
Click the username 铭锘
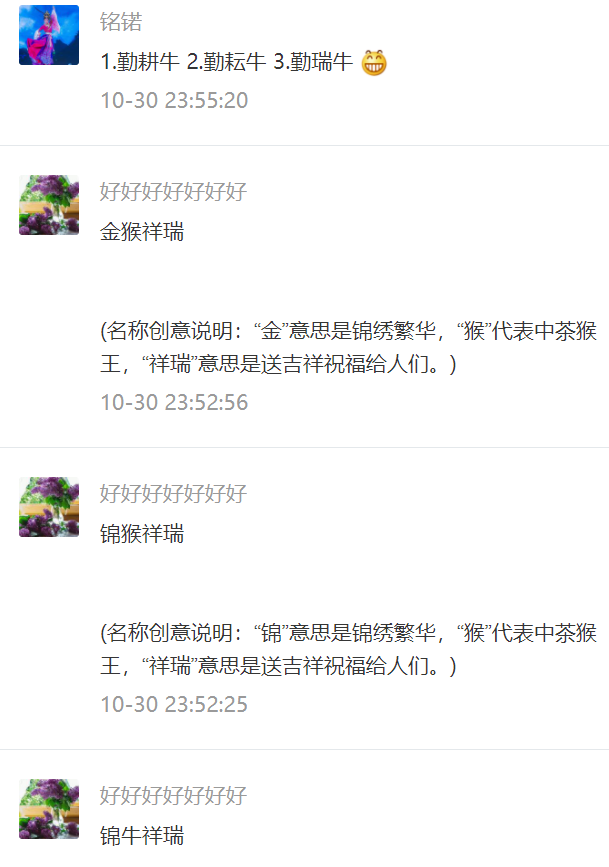(x=121, y=22)
